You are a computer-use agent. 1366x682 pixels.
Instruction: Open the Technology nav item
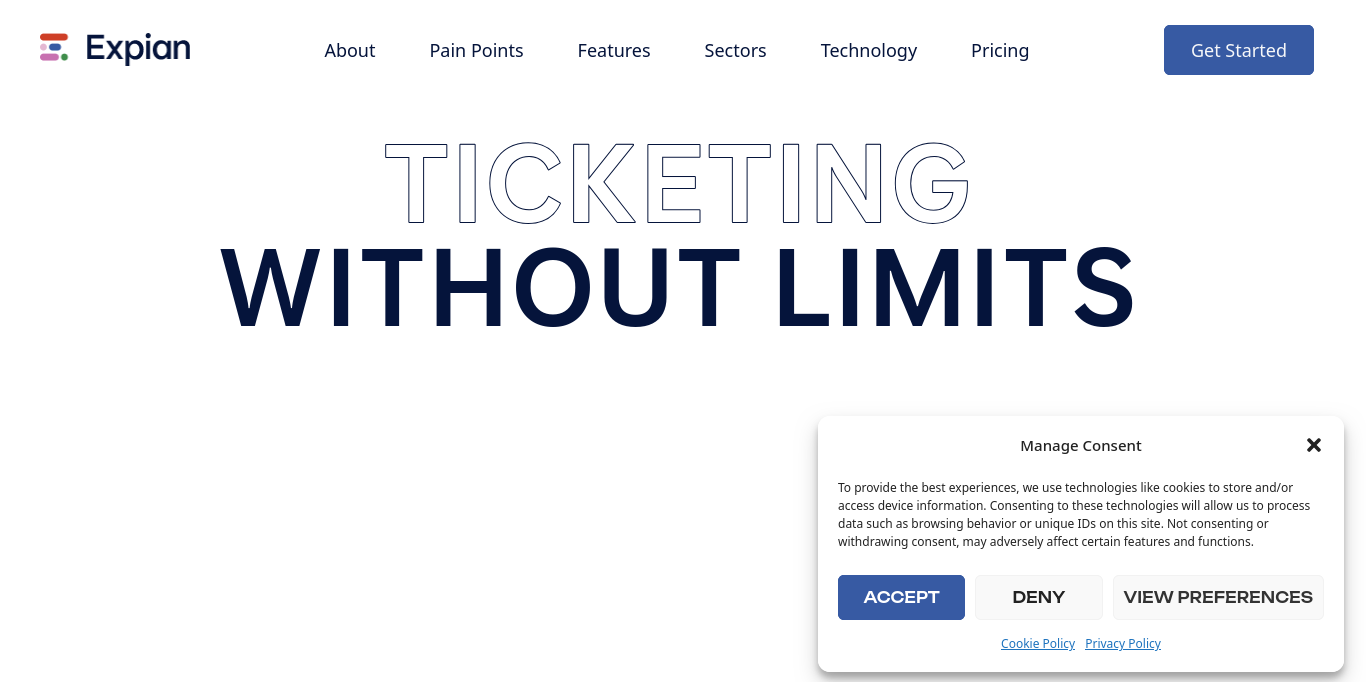(869, 50)
